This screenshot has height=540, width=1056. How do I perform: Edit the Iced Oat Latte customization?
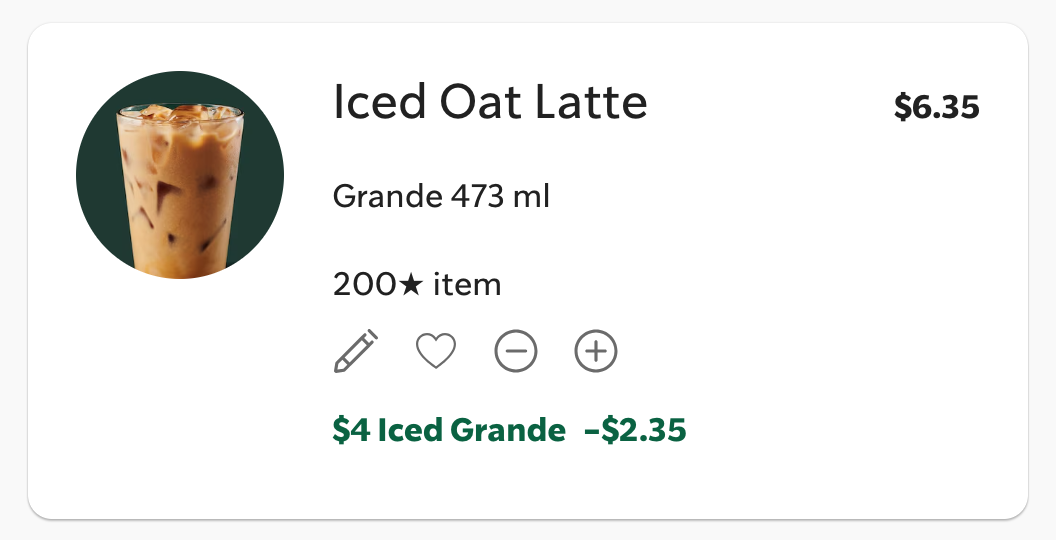[x=356, y=351]
